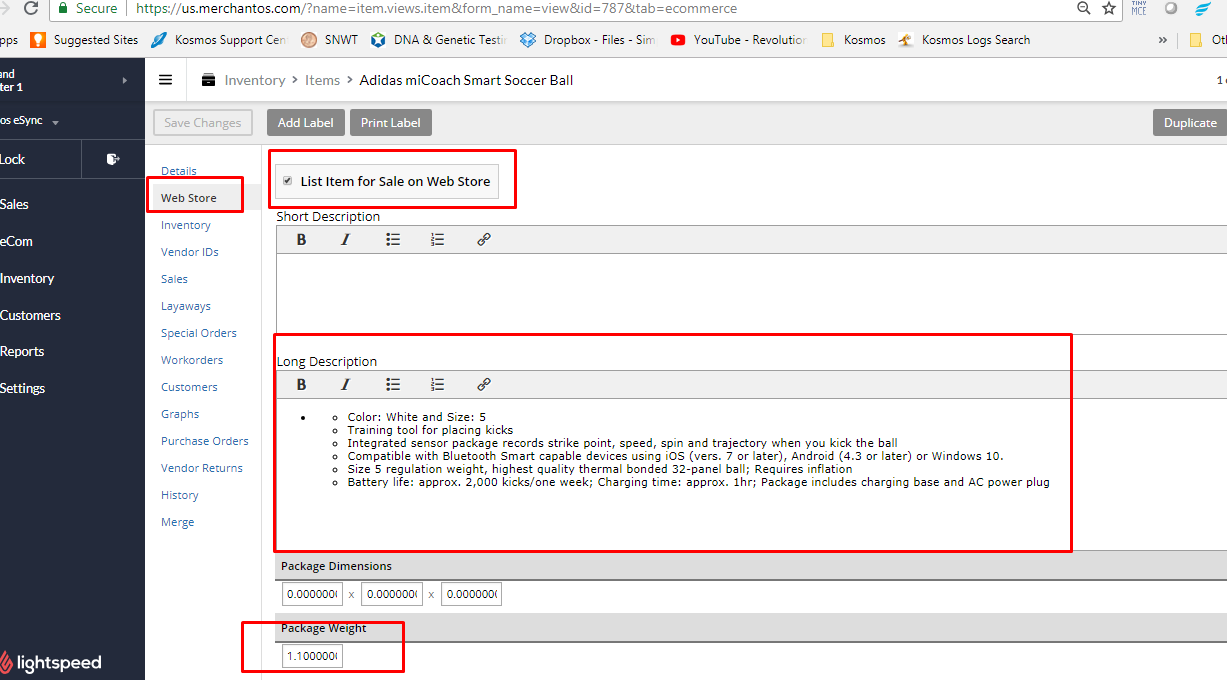The image size is (1227, 680).
Task: Open Reports in the main navigation
Action: coord(22,351)
